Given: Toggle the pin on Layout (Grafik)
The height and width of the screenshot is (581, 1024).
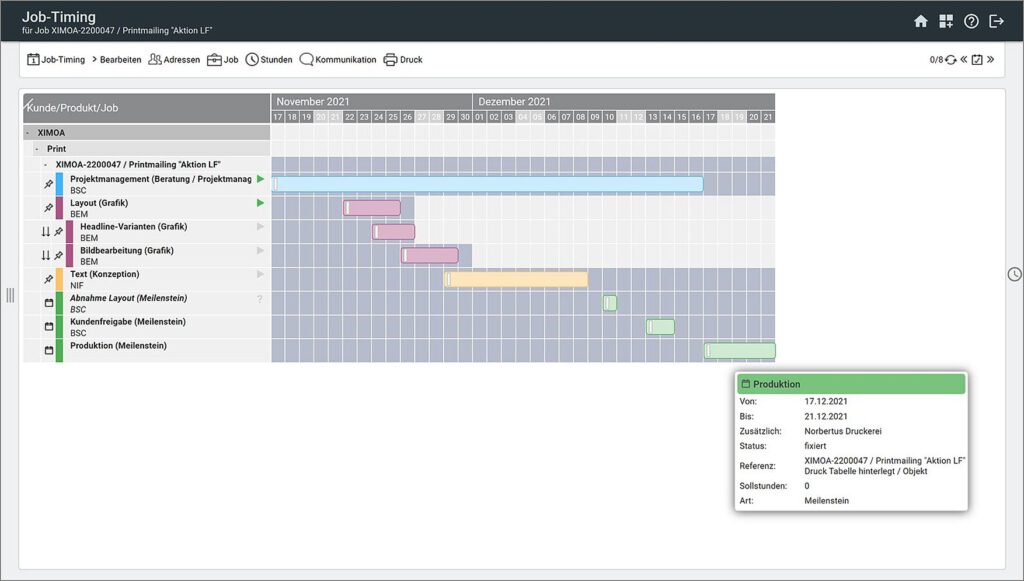Looking at the screenshot, I should tap(48, 207).
